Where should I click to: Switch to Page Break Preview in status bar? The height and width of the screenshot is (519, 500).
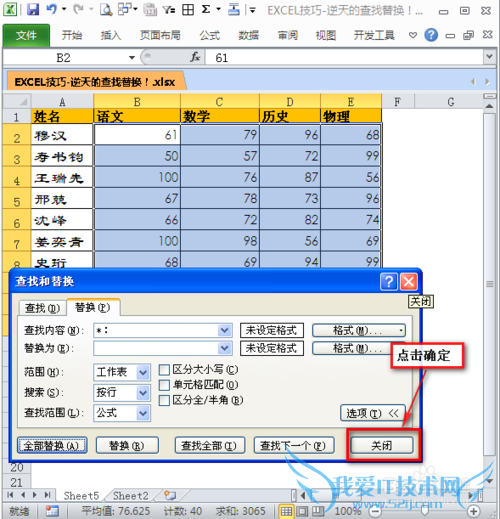[318, 511]
